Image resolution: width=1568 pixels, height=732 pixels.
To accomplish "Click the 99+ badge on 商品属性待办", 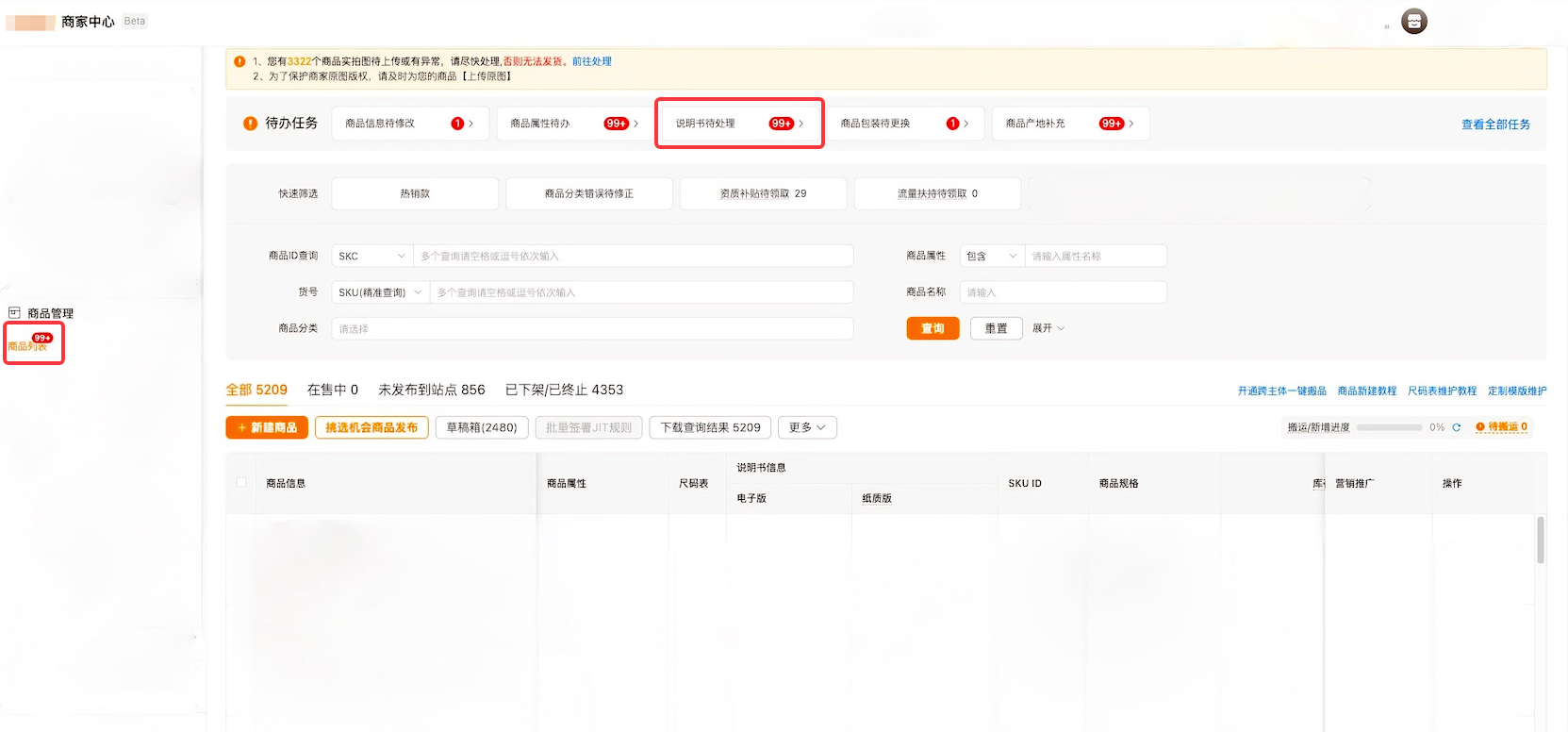I will coord(616,124).
